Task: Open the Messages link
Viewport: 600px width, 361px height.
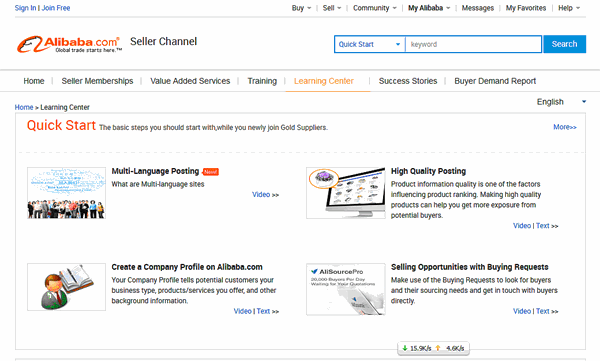Action: tap(478, 8)
